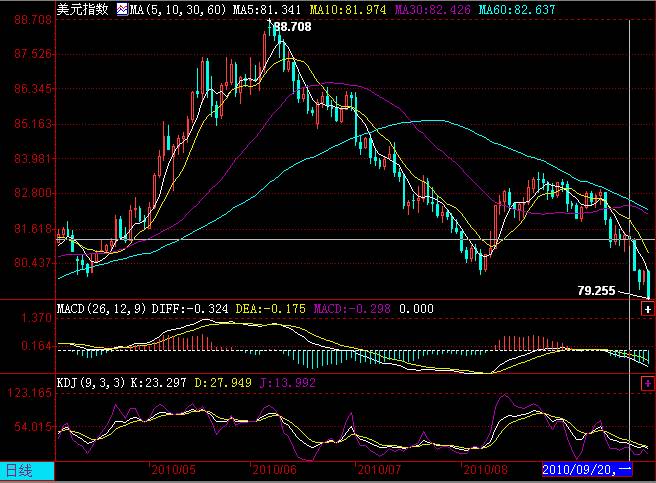Click the 2010/06 date axis marker
The height and width of the screenshot is (483, 656).
[274, 470]
